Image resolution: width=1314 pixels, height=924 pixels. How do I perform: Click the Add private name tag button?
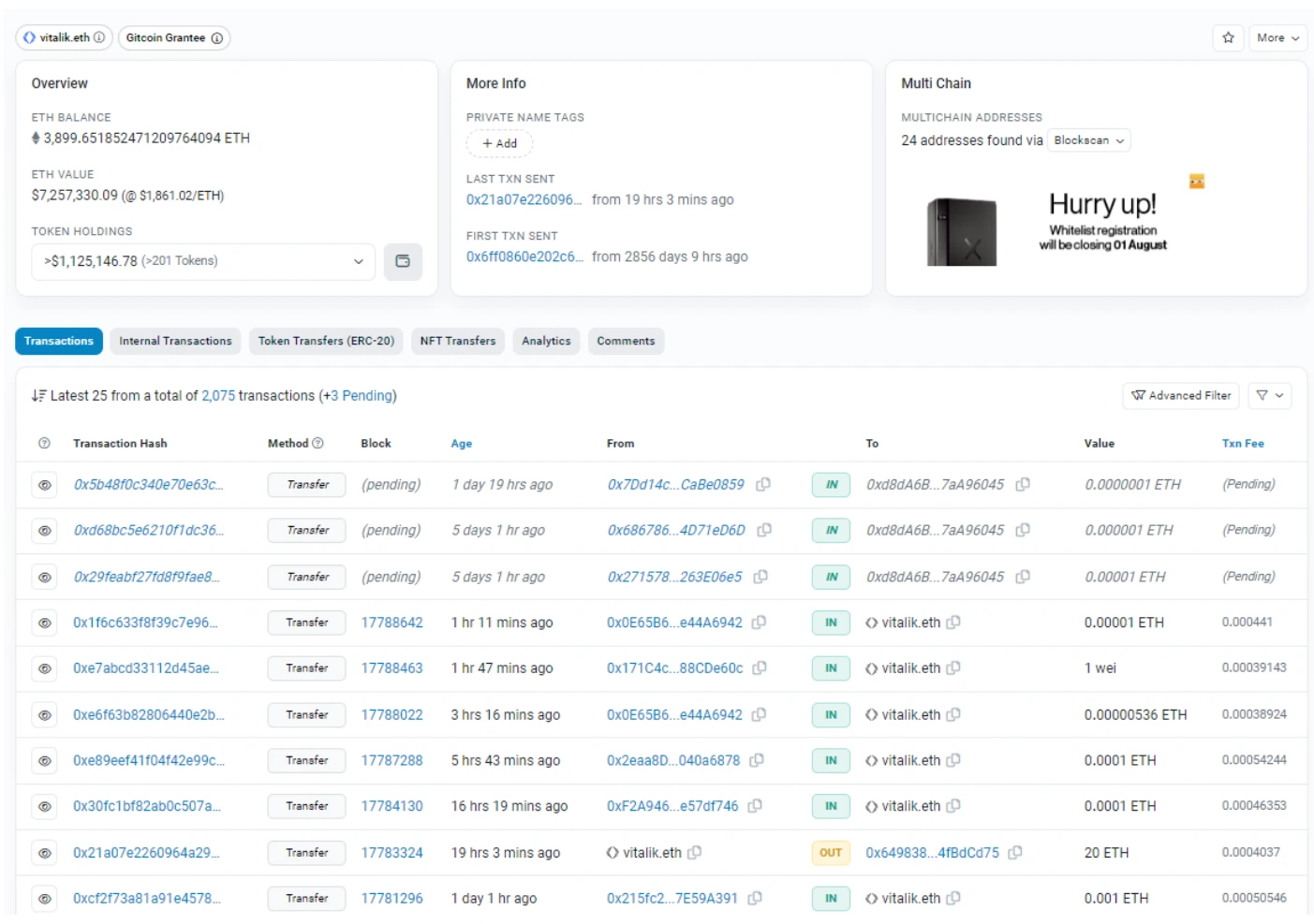(499, 144)
